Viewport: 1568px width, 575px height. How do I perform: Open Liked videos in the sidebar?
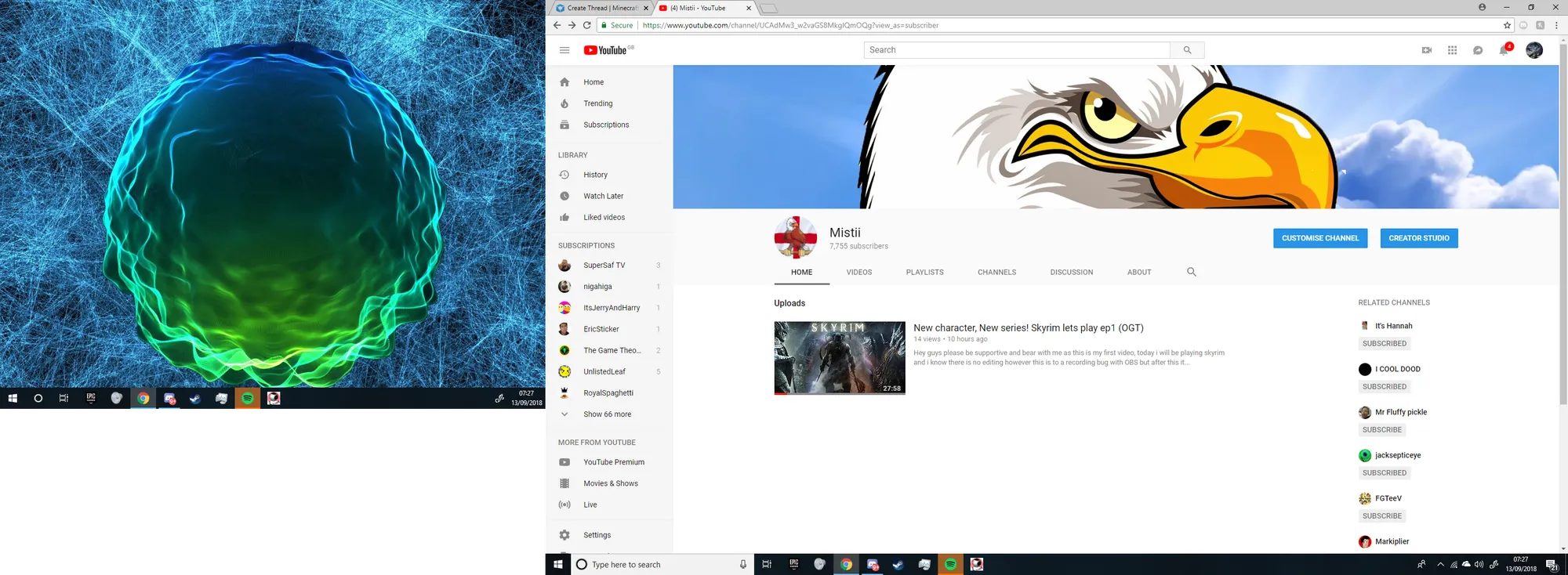point(604,218)
